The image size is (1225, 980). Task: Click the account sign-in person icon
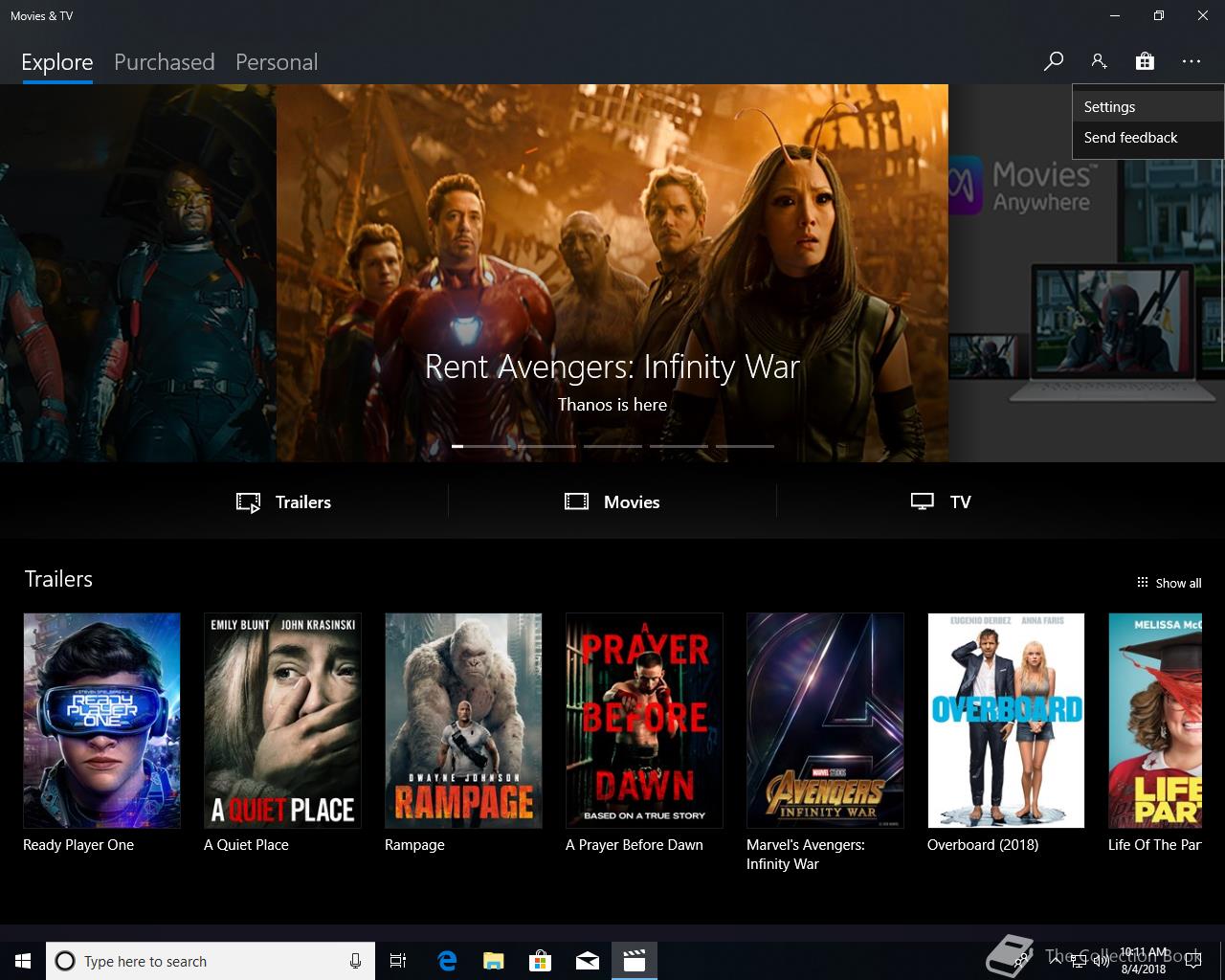[x=1099, y=61]
